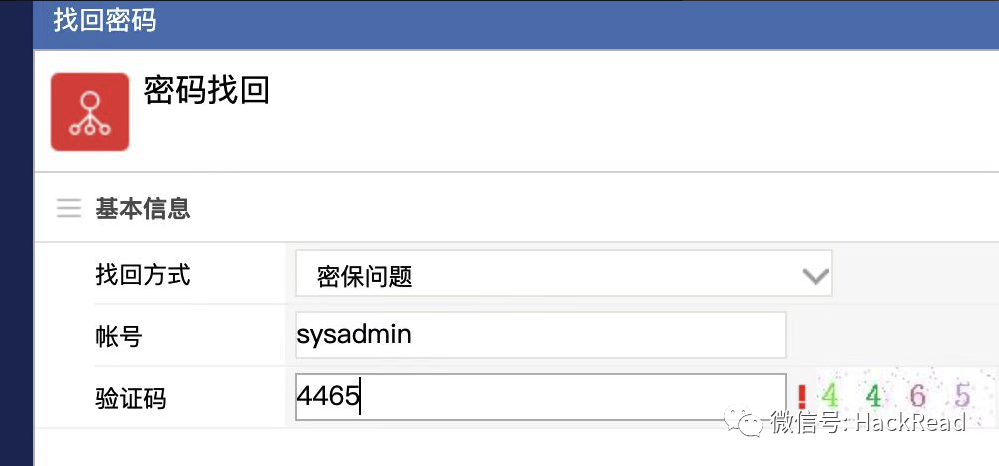Click the 帐号 field containing sysadmin
Image resolution: width=999 pixels, height=466 pixels.
(x=541, y=335)
